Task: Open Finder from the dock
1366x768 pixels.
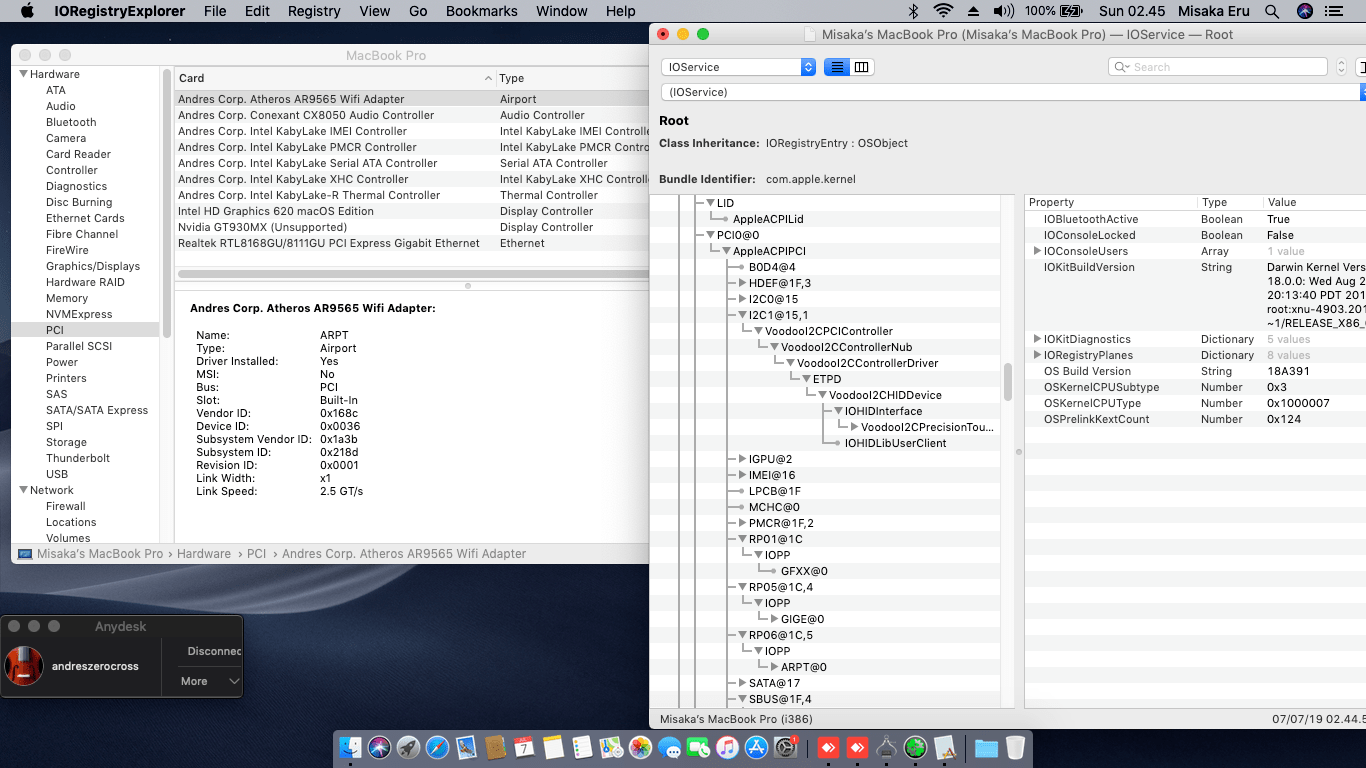Action: 350,748
